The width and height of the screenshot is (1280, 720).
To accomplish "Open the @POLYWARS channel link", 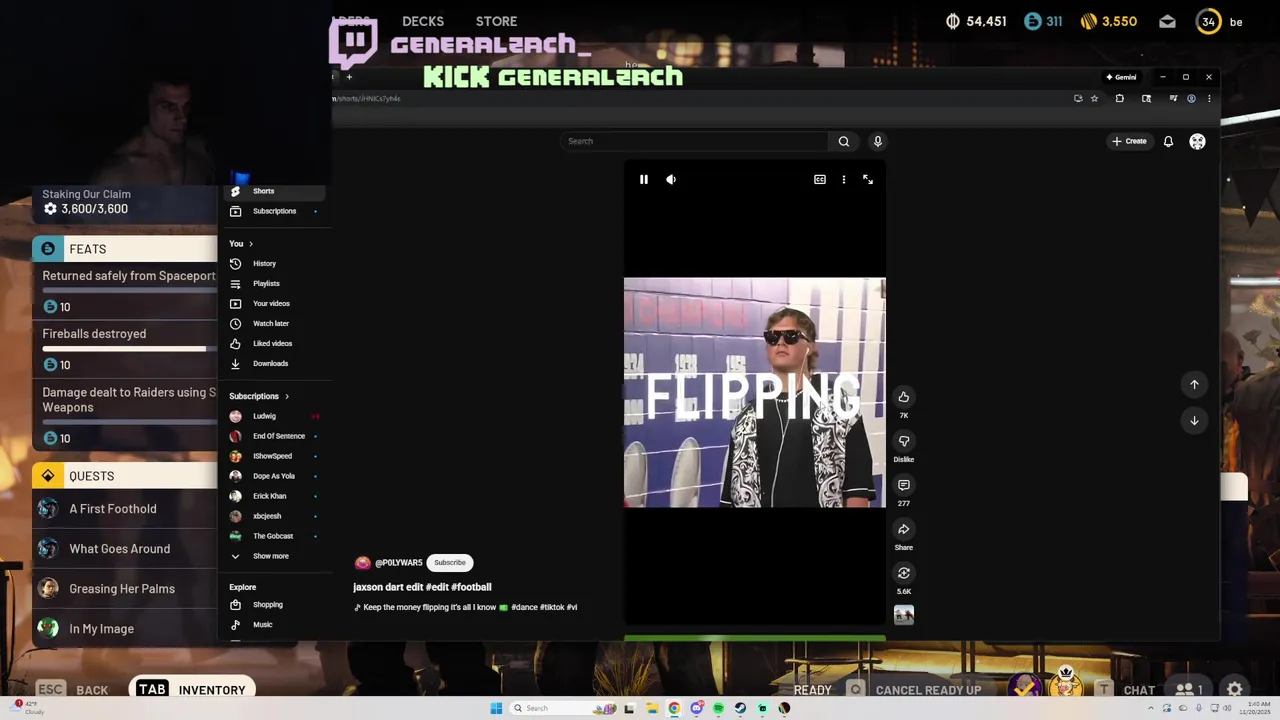I will (x=398, y=563).
